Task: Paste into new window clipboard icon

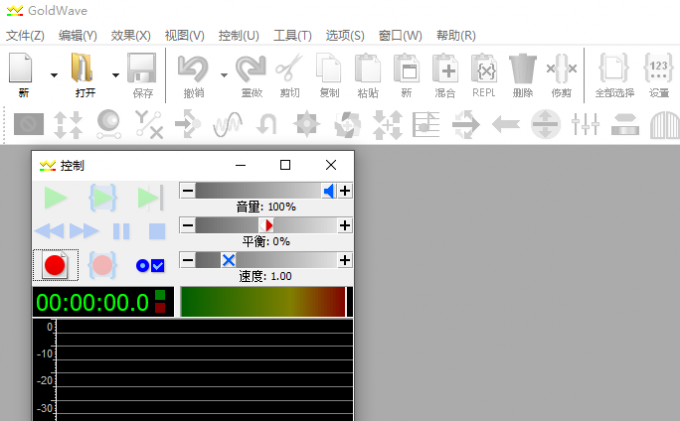Action: (x=406, y=75)
